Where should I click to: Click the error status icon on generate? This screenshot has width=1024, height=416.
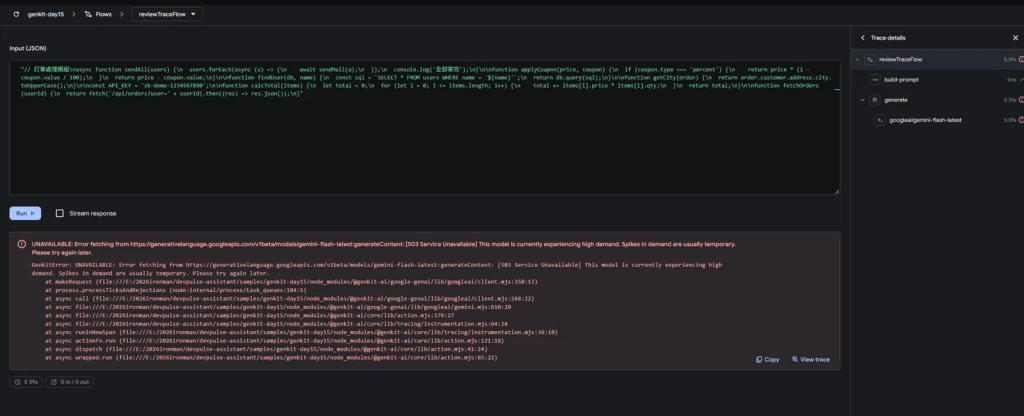pos(1021,100)
